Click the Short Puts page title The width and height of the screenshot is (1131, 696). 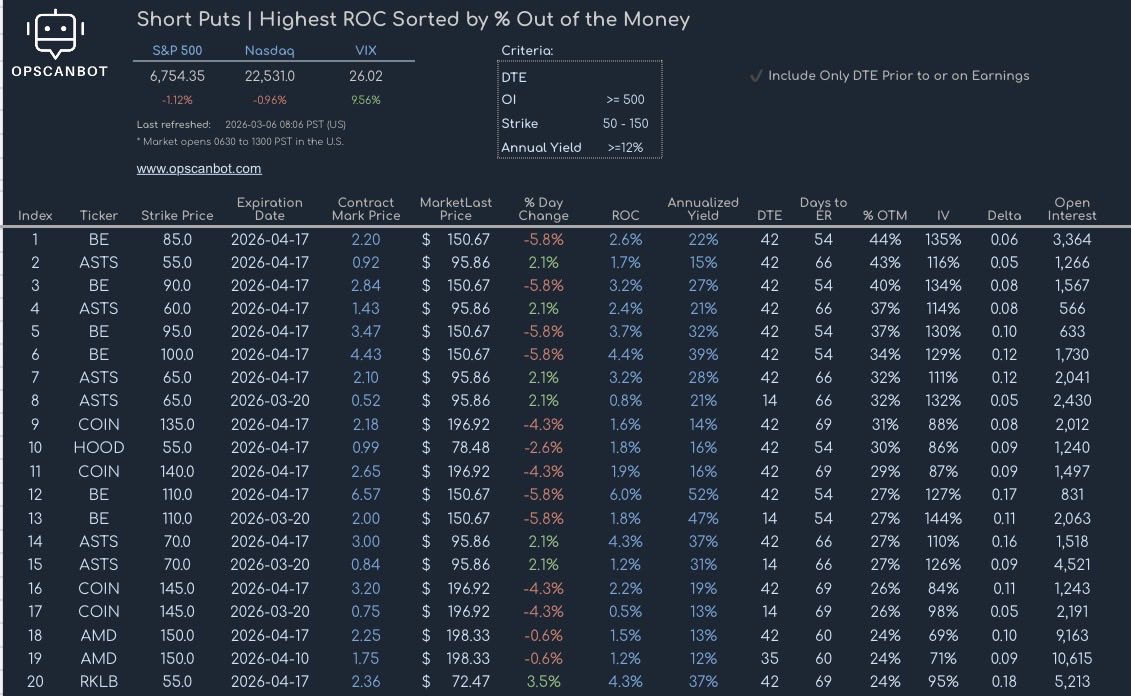click(x=413, y=19)
